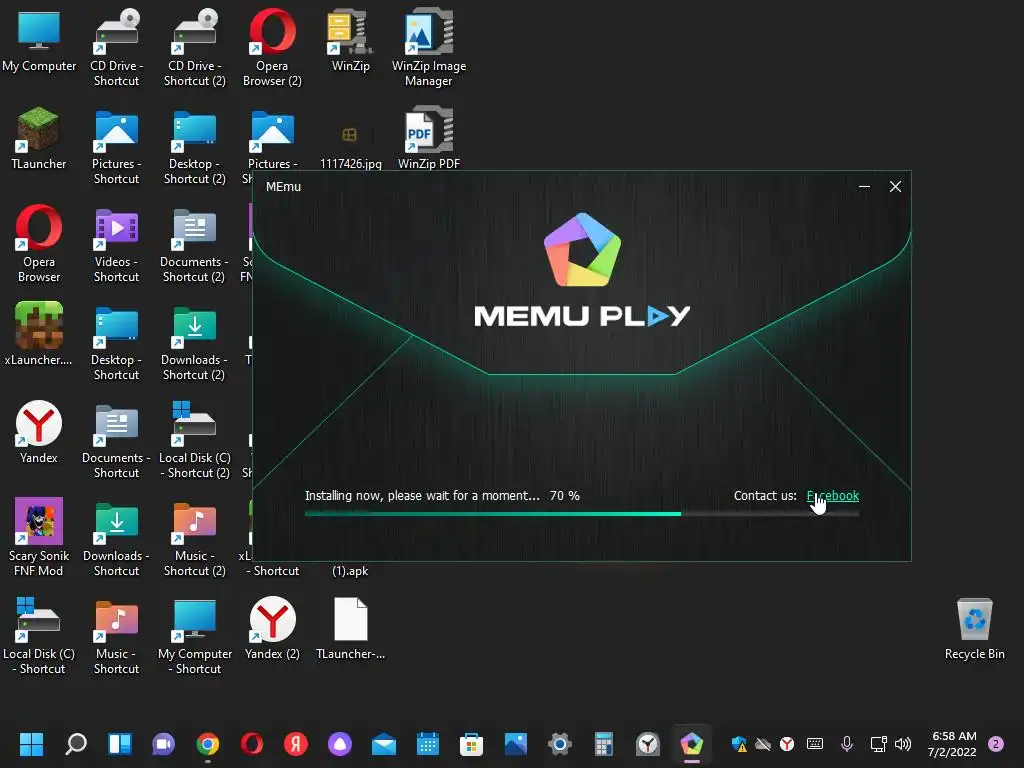Click Yandex tray icon

tap(787, 744)
